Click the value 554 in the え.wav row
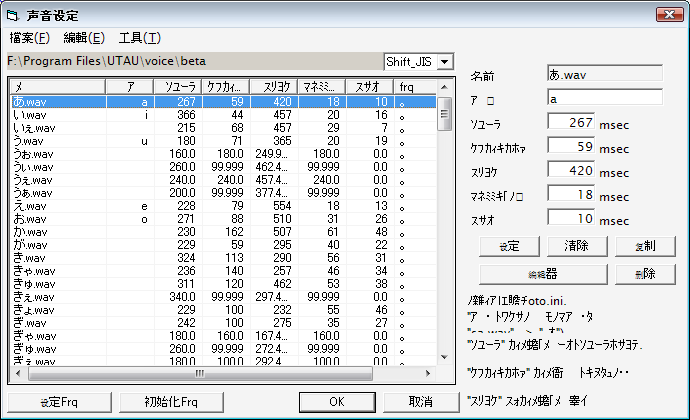This screenshot has height=420, width=690. coord(282,206)
